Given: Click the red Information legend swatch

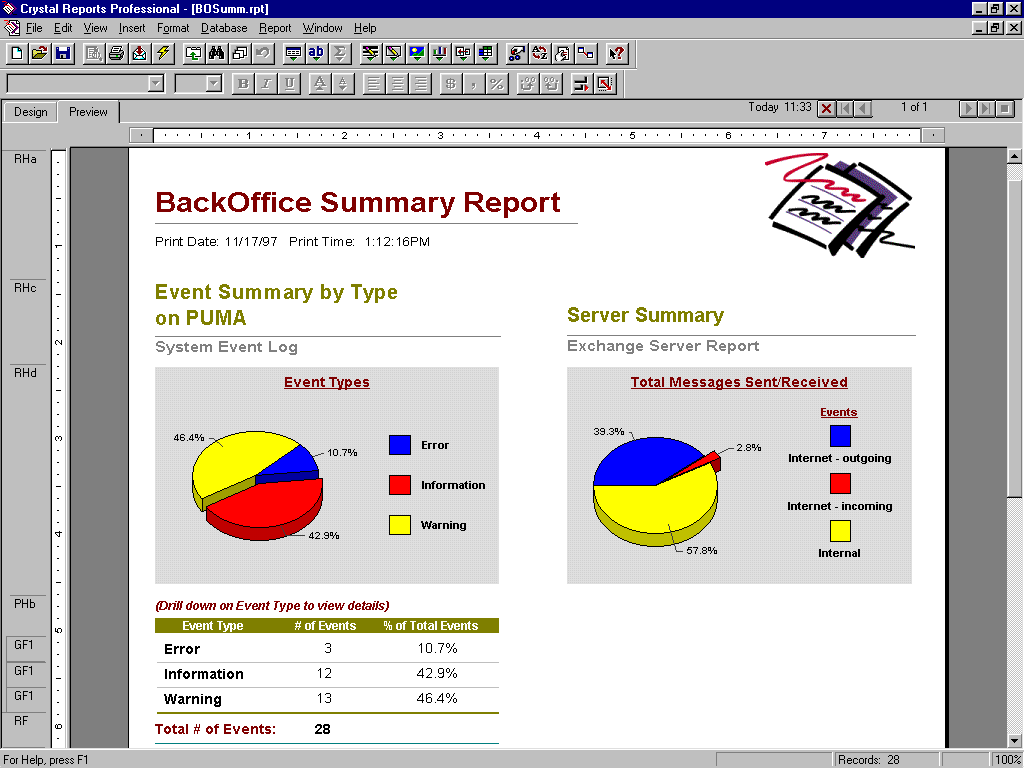Looking at the screenshot, I should pyautogui.click(x=400, y=485).
